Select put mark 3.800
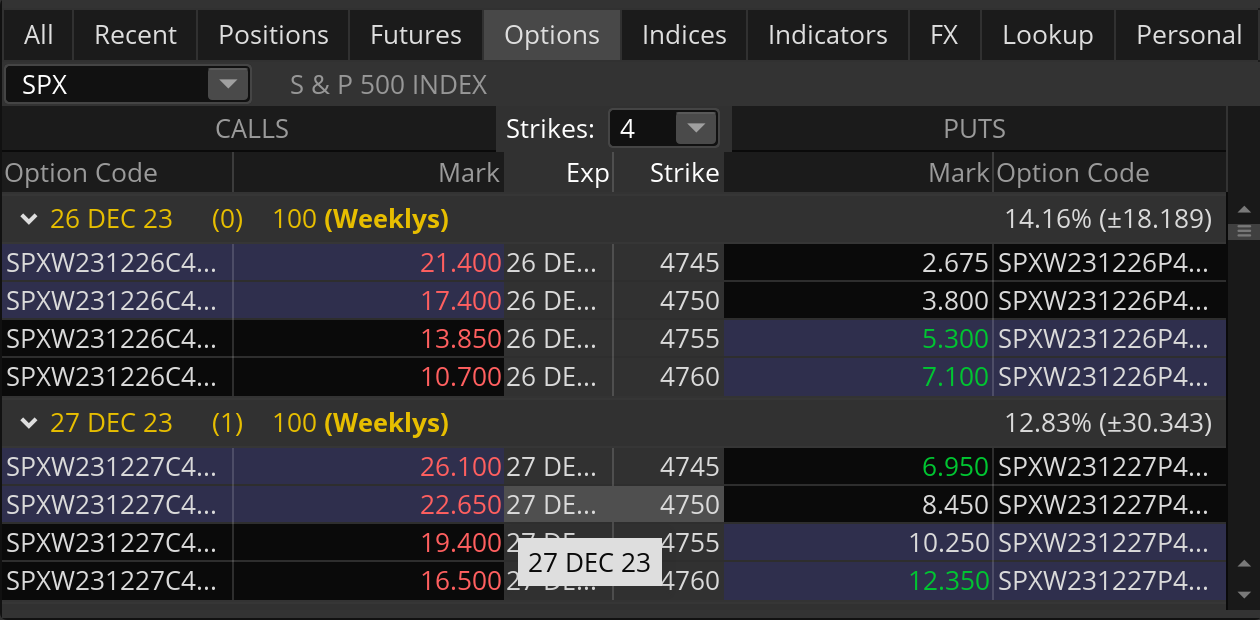Viewport: 1260px width, 620px height. (955, 301)
